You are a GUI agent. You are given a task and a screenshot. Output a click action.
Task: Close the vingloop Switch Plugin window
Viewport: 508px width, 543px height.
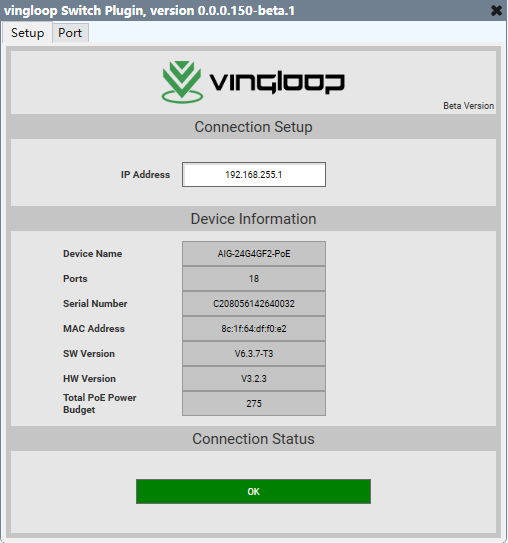(496, 10)
